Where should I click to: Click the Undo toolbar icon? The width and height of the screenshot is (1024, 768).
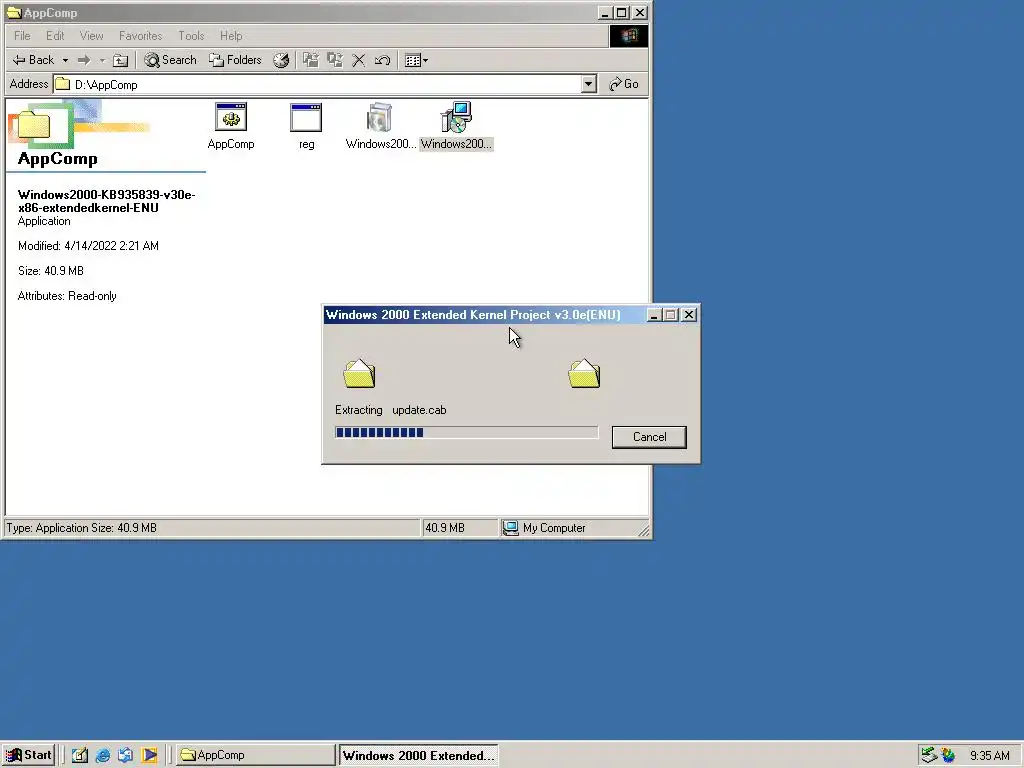tap(382, 61)
